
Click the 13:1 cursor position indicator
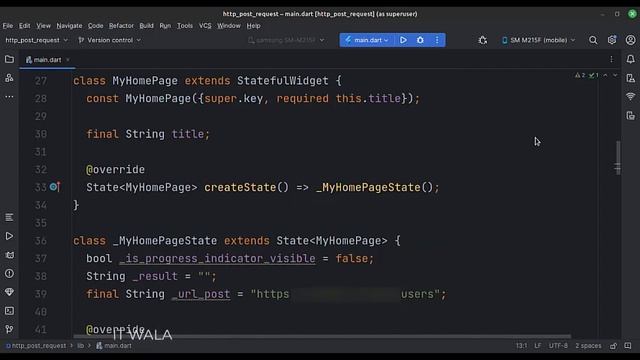(521, 346)
